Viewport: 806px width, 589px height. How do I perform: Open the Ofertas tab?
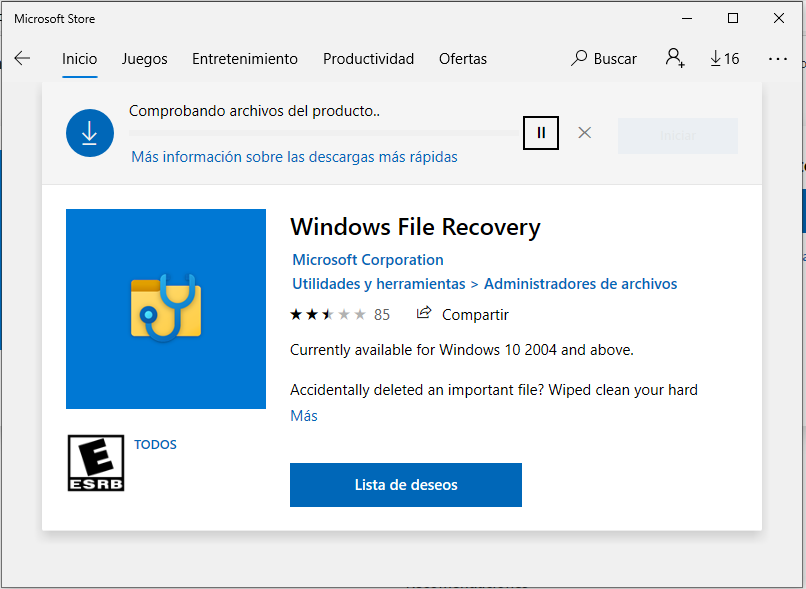463,59
